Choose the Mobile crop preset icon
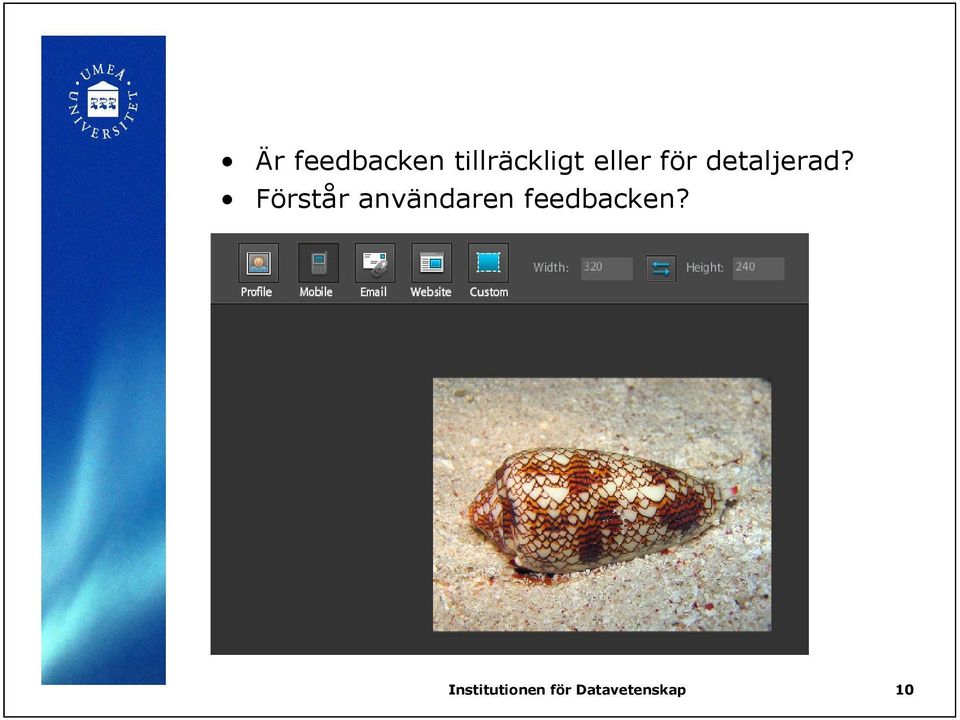 318,263
